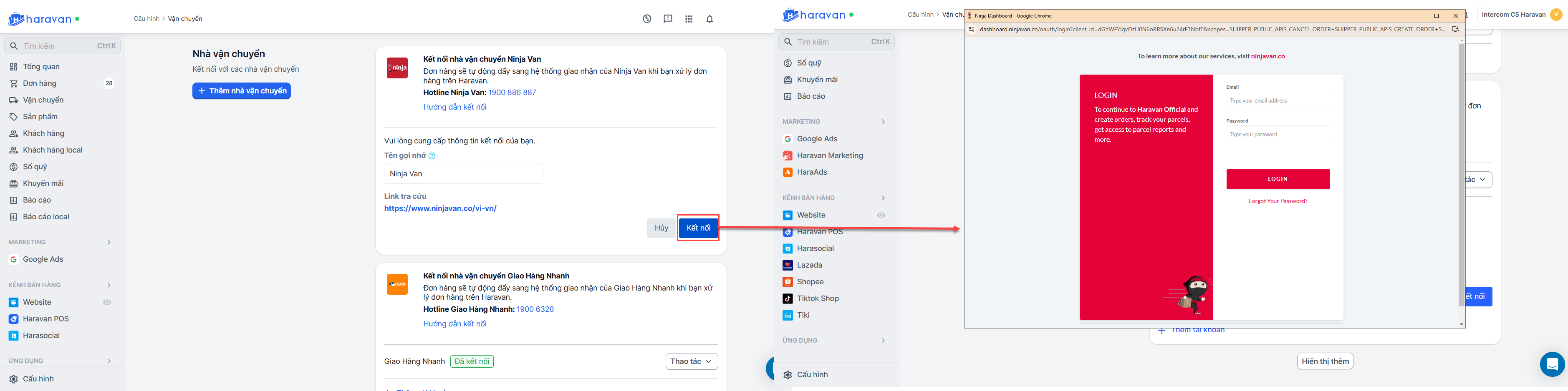Click the Hủy button in Ninja Van form

(x=662, y=228)
